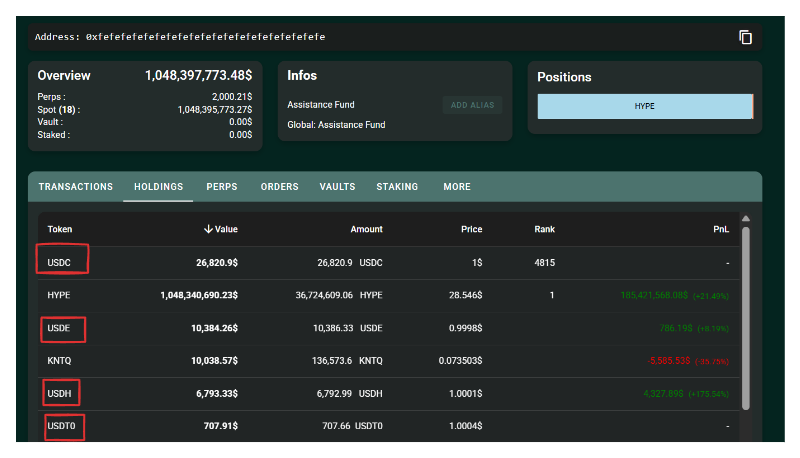
Task: Click the Value column sort arrow
Action: 208,229
